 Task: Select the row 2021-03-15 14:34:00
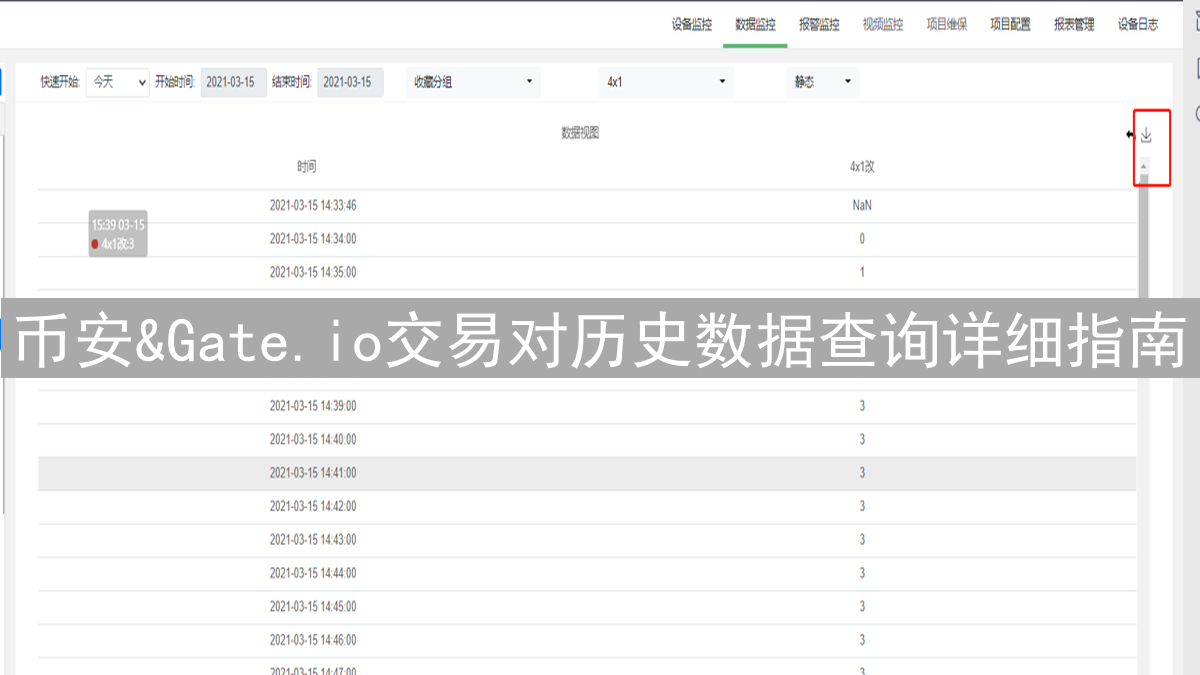(587, 239)
